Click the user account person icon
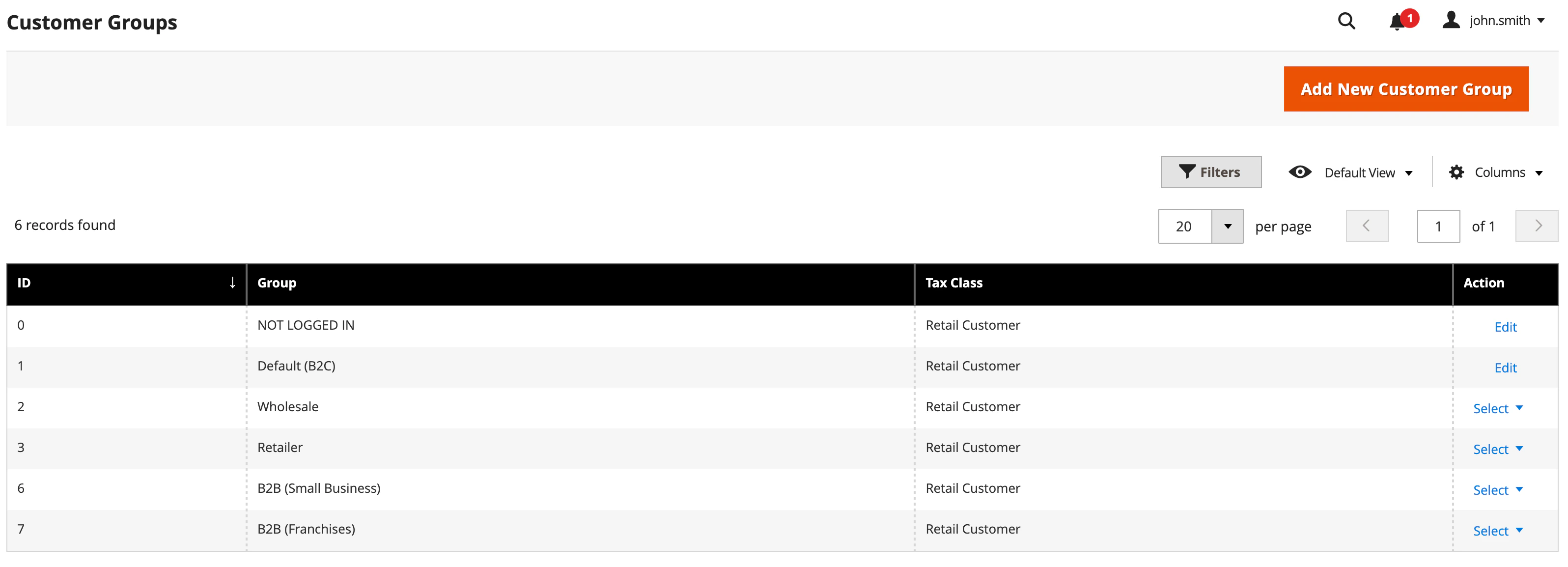 1452,20
